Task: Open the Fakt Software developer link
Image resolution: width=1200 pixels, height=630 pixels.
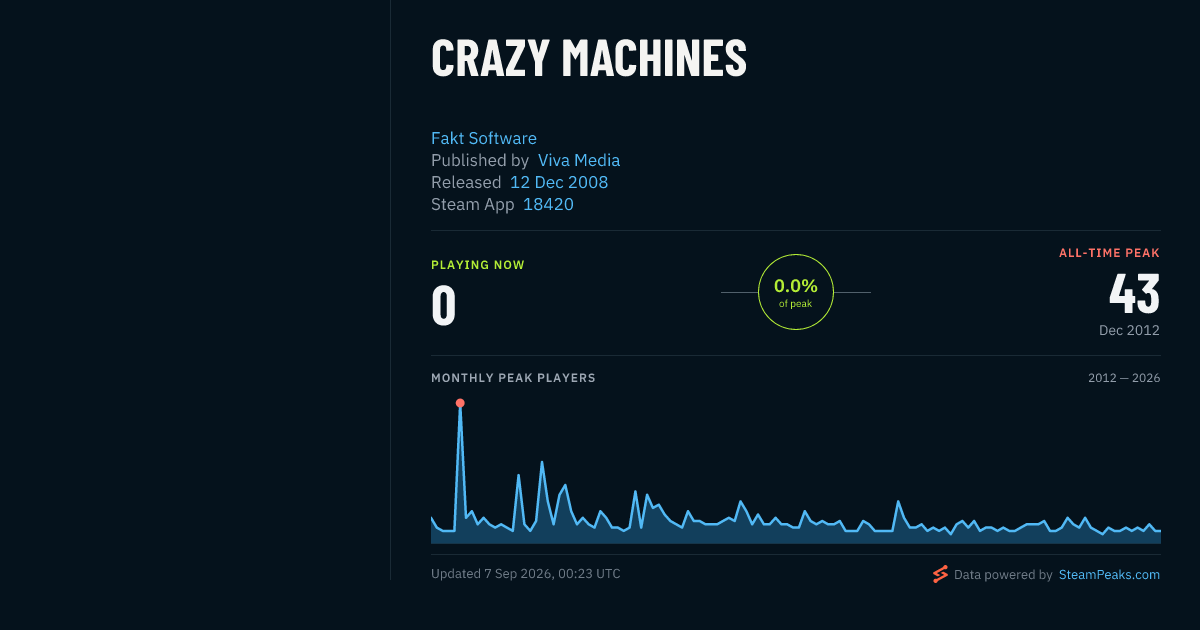Action: [x=484, y=139]
